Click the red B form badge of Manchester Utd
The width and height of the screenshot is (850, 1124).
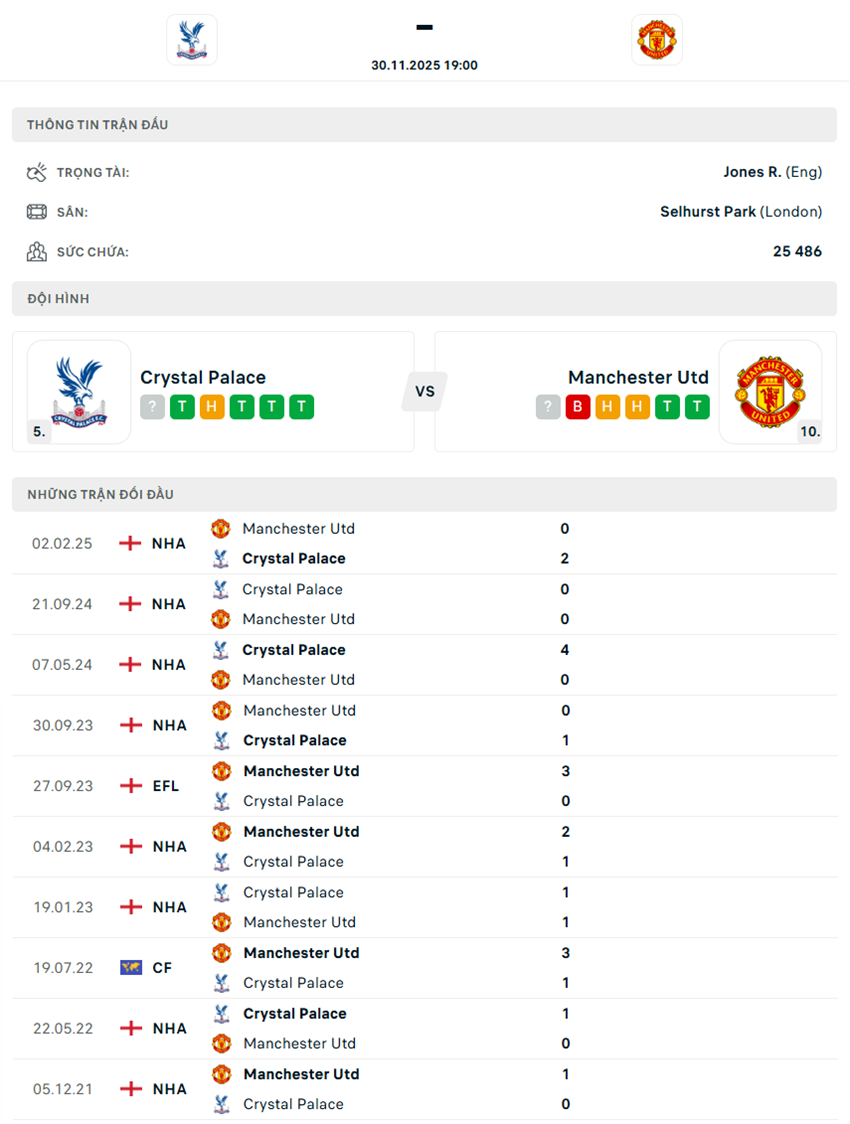coord(577,407)
